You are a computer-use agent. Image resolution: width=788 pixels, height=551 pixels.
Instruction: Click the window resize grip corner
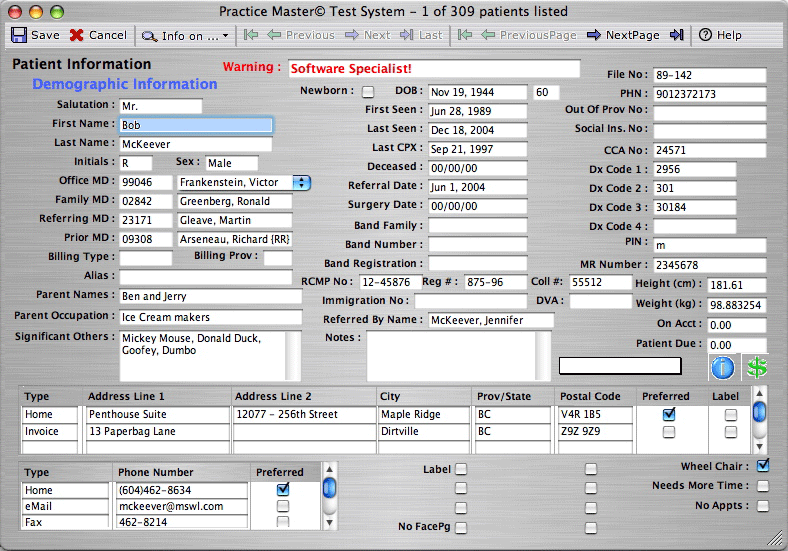(775, 538)
